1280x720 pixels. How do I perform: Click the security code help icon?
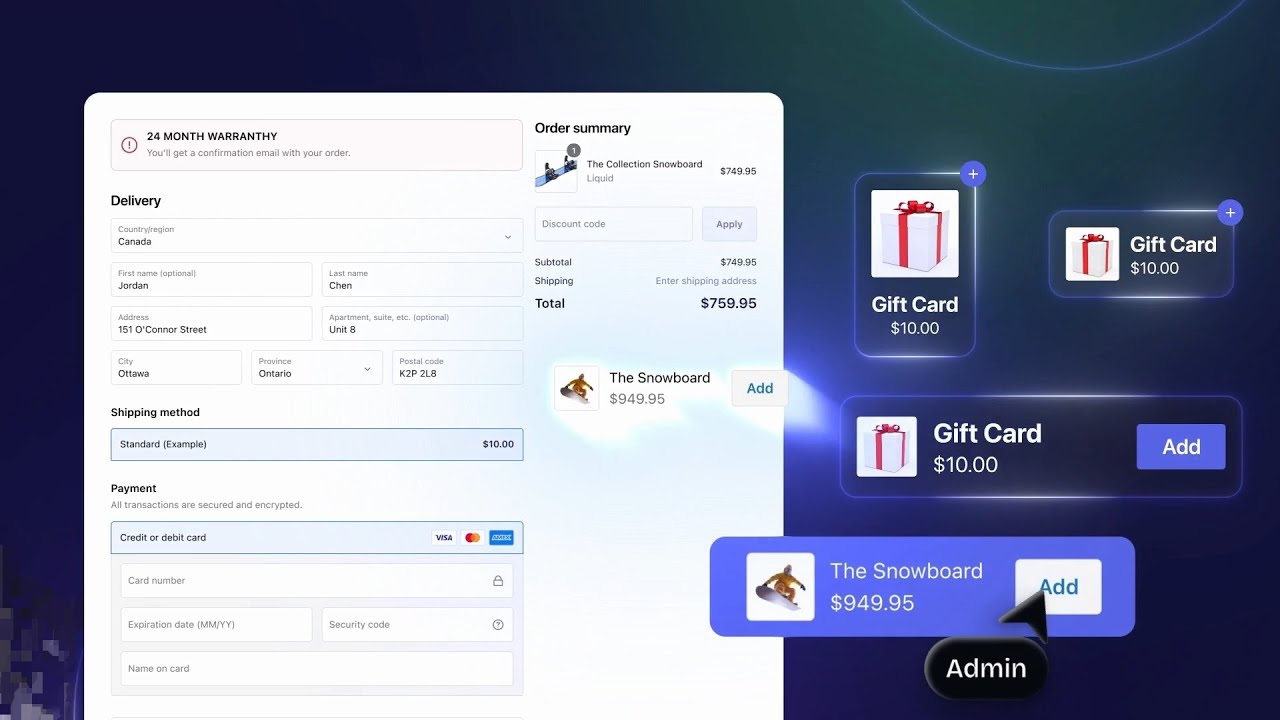498,625
